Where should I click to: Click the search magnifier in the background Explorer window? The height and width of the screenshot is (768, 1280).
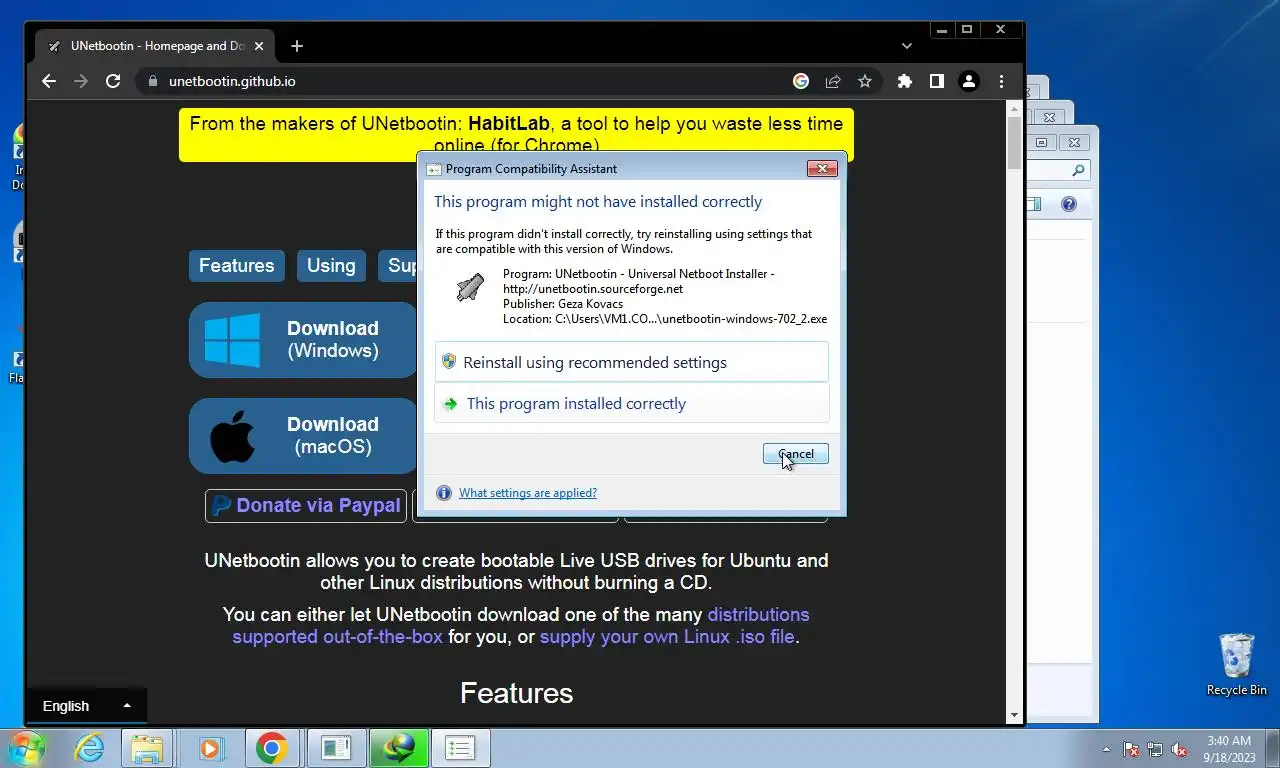pos(1078,171)
